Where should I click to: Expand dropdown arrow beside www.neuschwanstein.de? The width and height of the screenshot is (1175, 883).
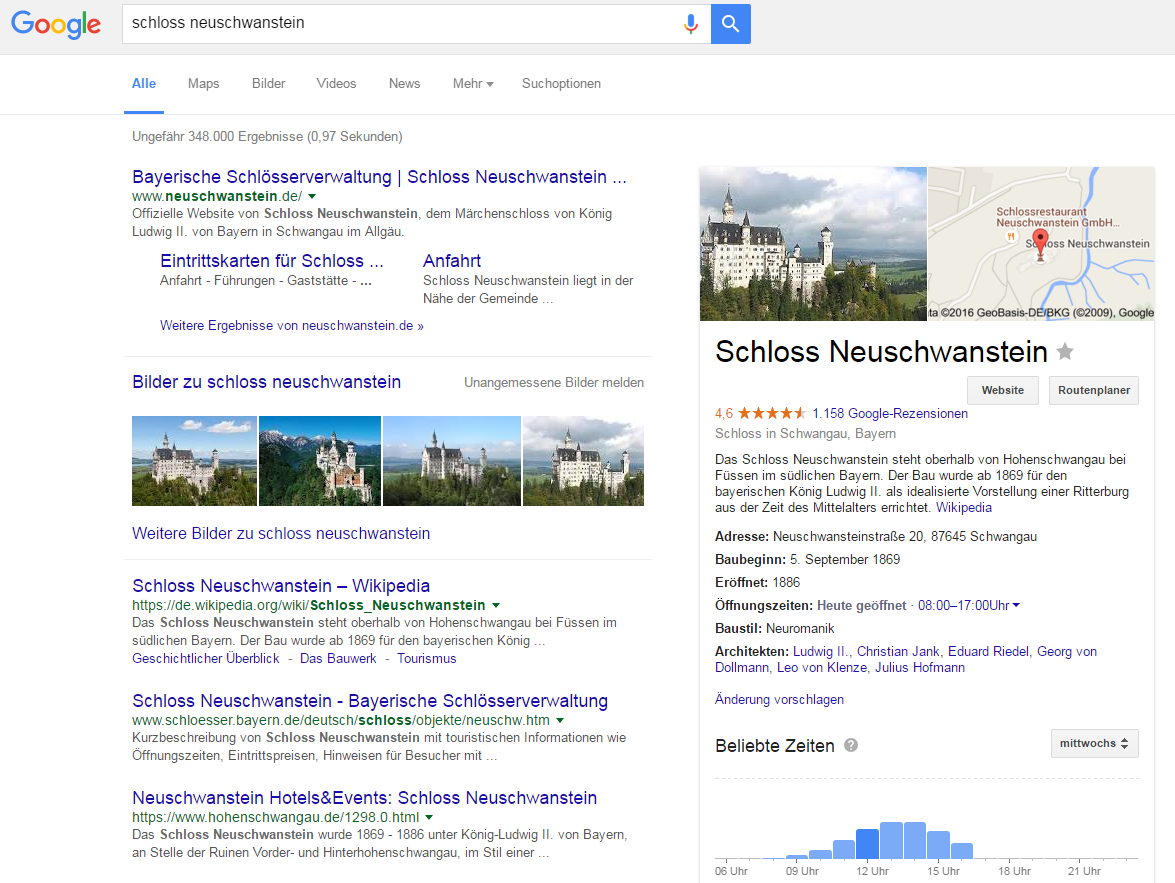point(312,196)
